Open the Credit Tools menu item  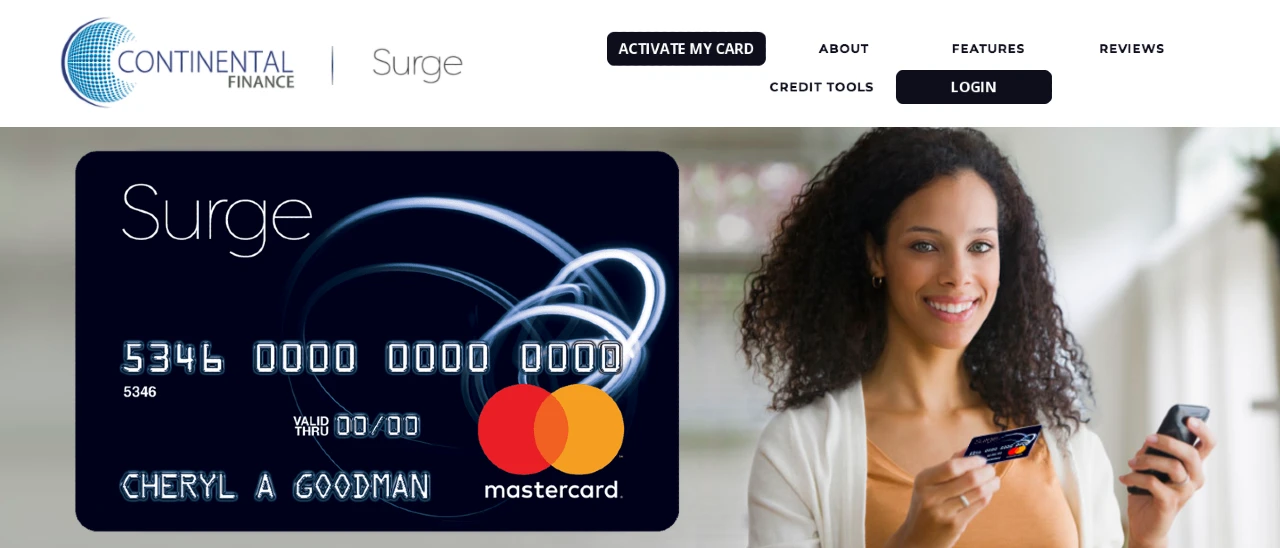click(821, 87)
